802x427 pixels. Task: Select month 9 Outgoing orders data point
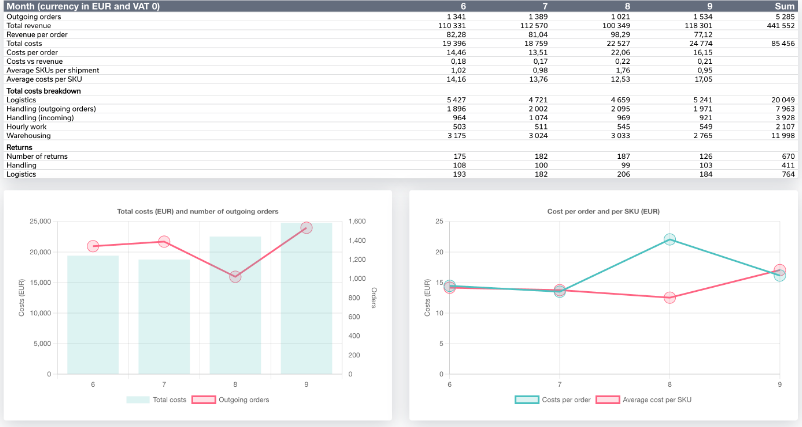point(306,228)
